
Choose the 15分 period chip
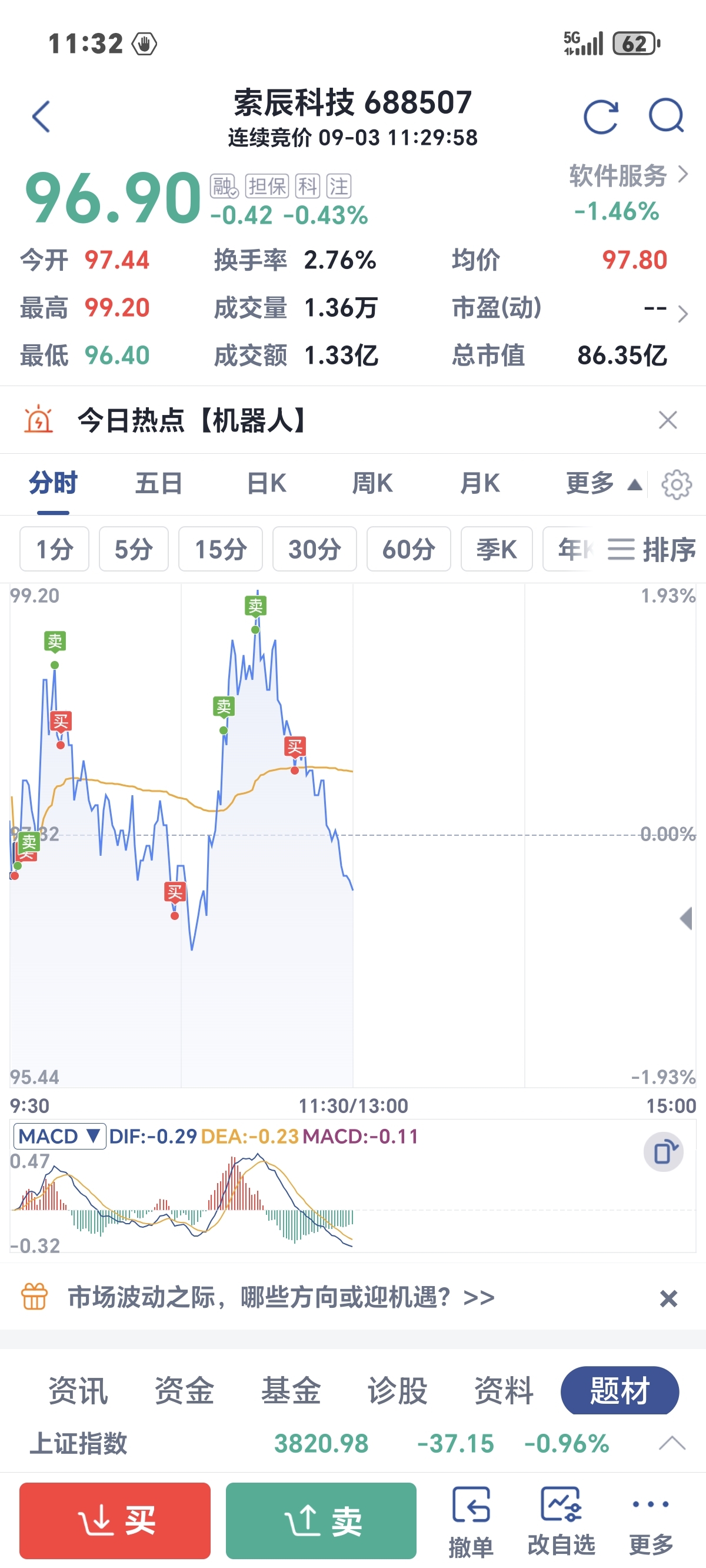tap(220, 549)
